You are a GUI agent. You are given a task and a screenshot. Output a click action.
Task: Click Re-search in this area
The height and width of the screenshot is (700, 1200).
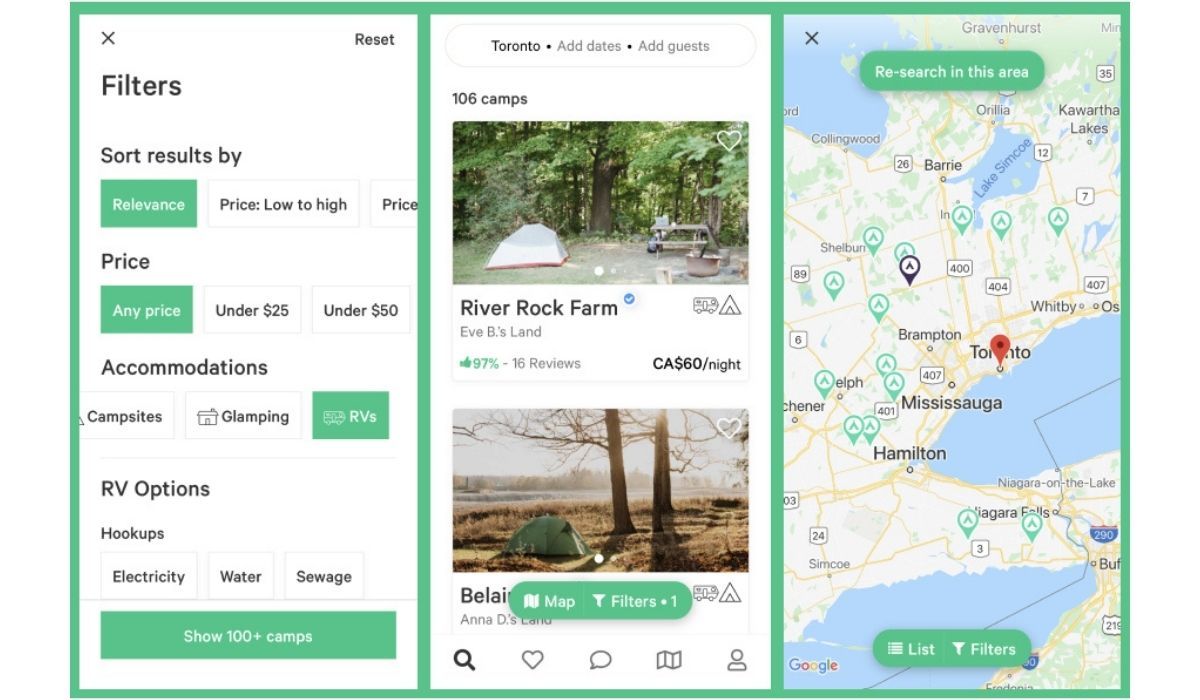pos(951,72)
